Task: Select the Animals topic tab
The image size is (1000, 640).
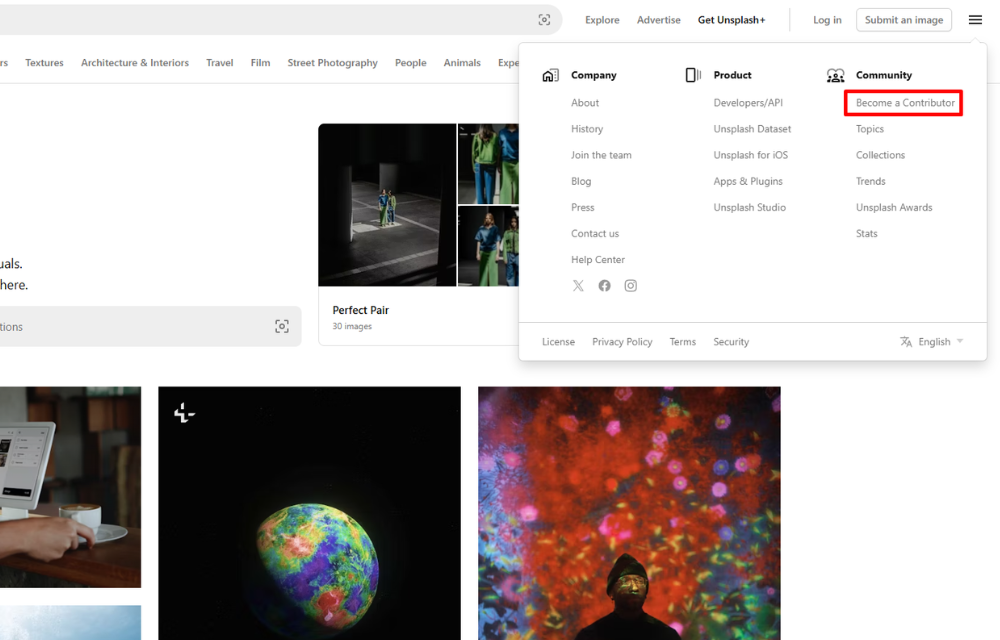Action: pos(462,62)
